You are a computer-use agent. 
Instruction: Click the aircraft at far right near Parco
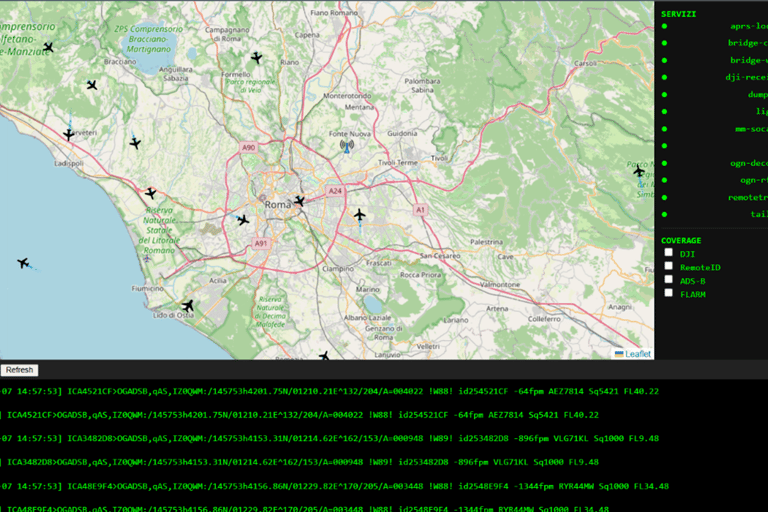coord(639,171)
